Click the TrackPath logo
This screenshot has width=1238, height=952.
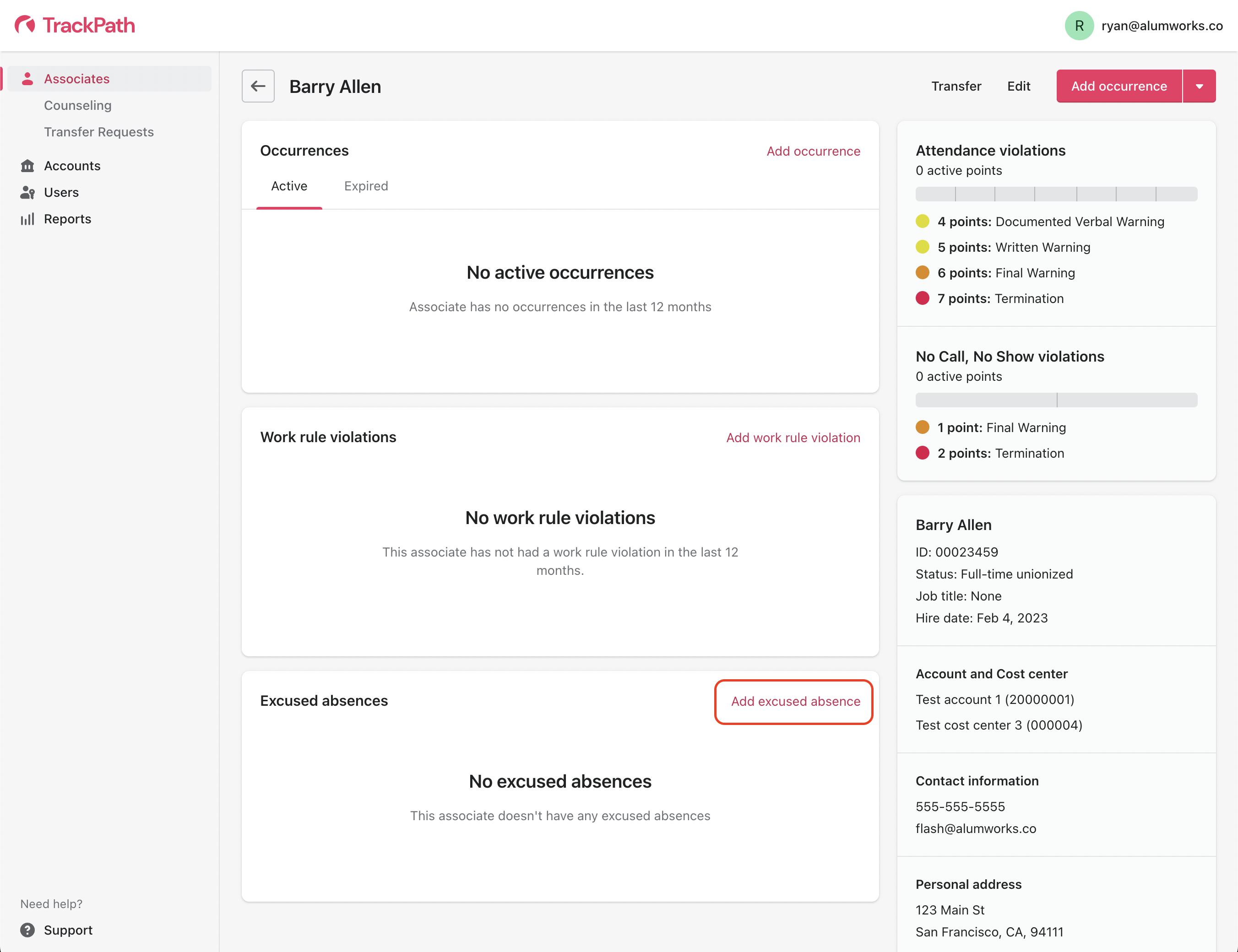[x=74, y=25]
